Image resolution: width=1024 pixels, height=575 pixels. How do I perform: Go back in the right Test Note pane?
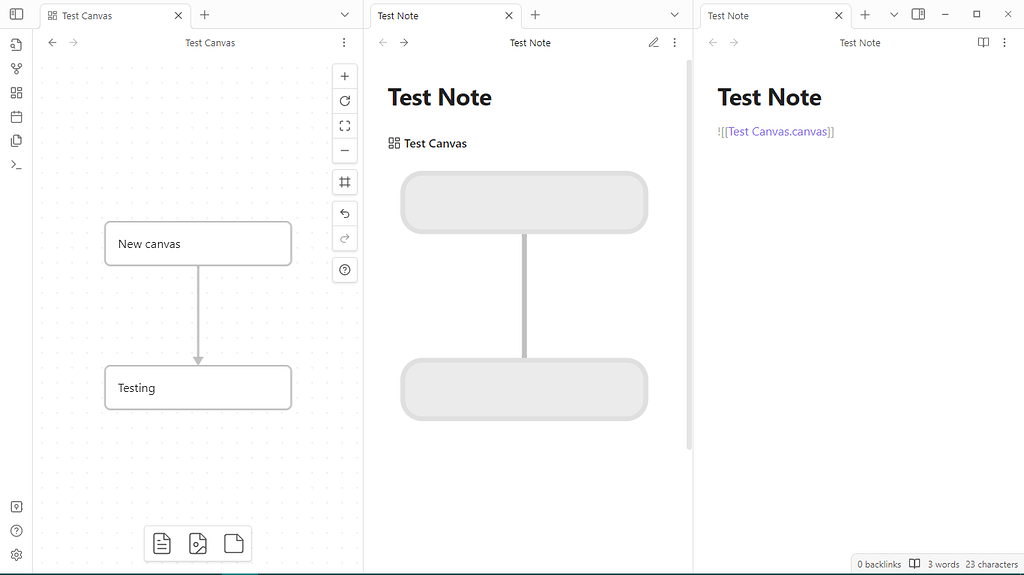[x=713, y=42]
